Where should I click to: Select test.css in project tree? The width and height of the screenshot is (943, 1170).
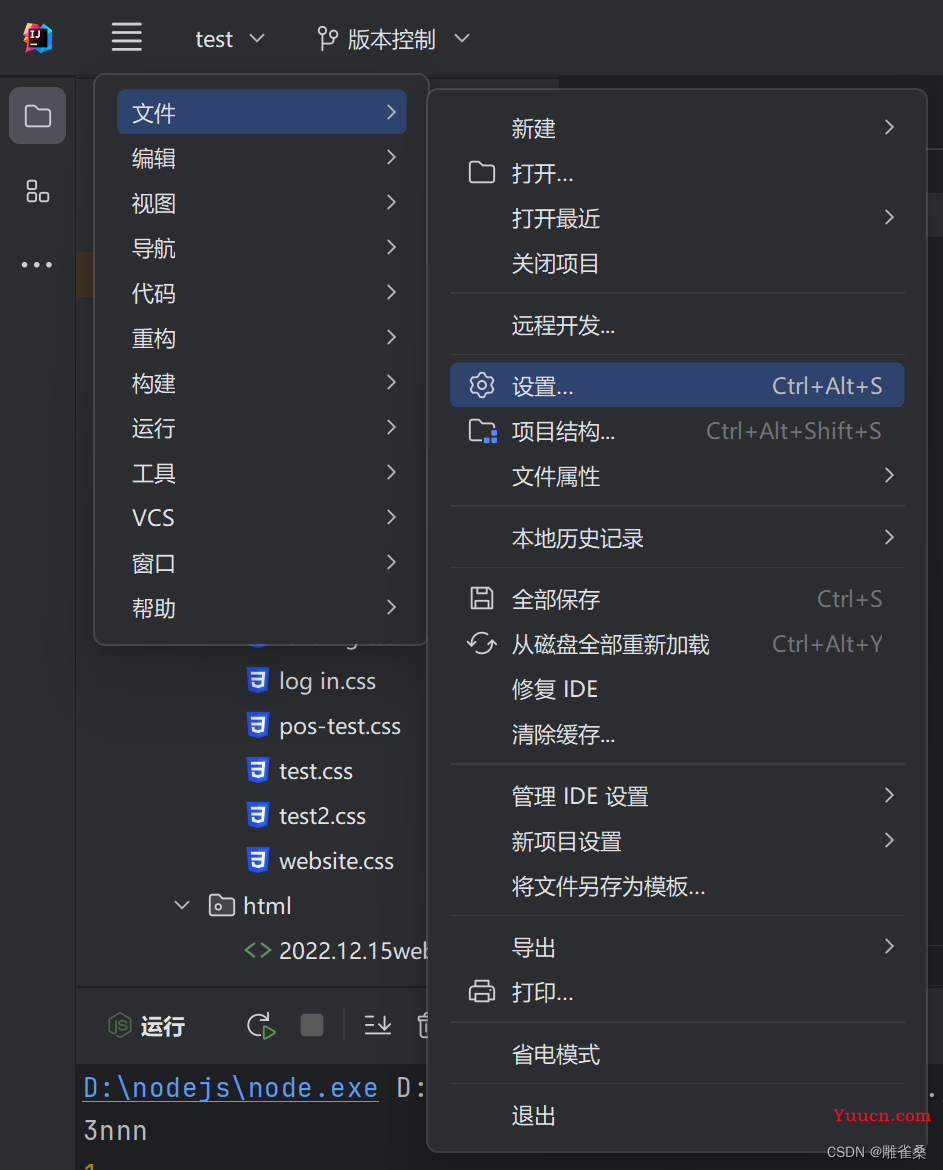tap(316, 771)
